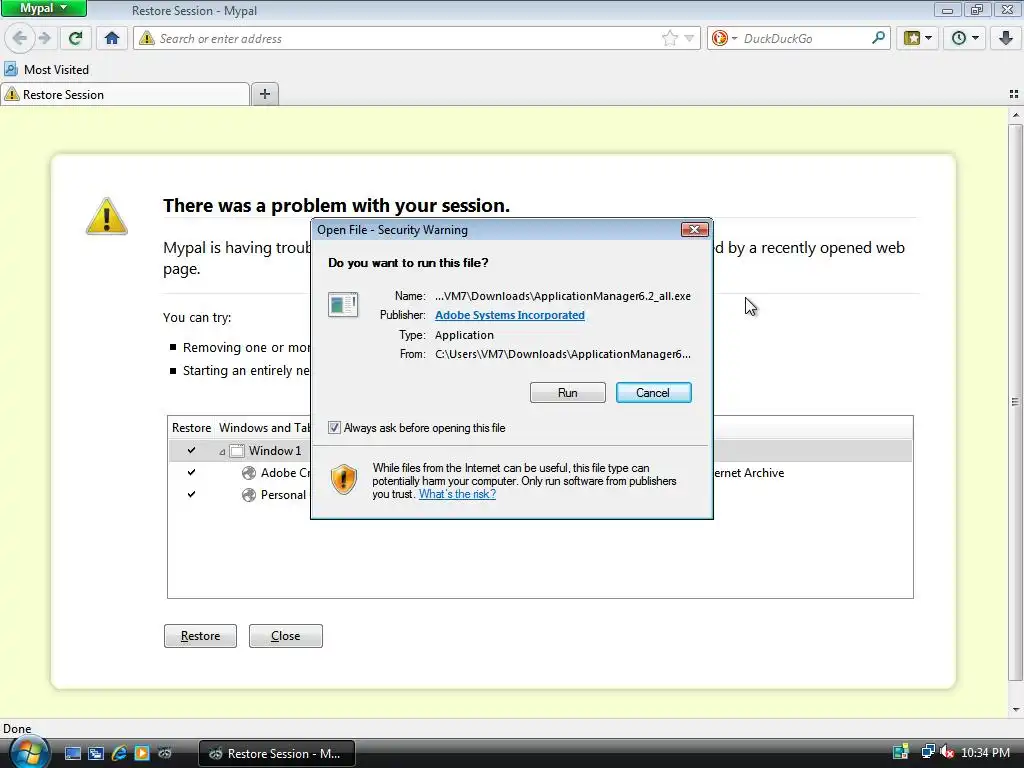Click the scrollbar down arrow

click(x=1015, y=709)
